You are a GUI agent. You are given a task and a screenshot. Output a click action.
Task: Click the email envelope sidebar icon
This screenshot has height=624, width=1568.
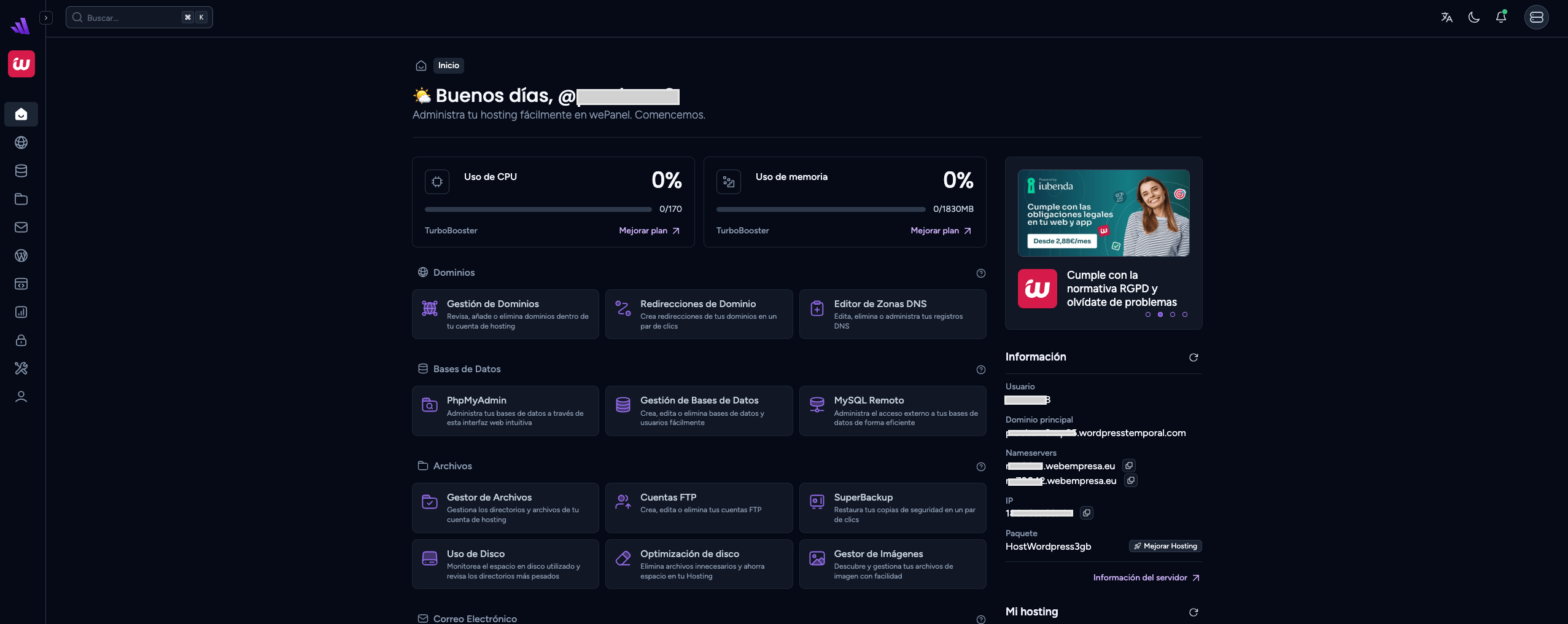coord(21,227)
